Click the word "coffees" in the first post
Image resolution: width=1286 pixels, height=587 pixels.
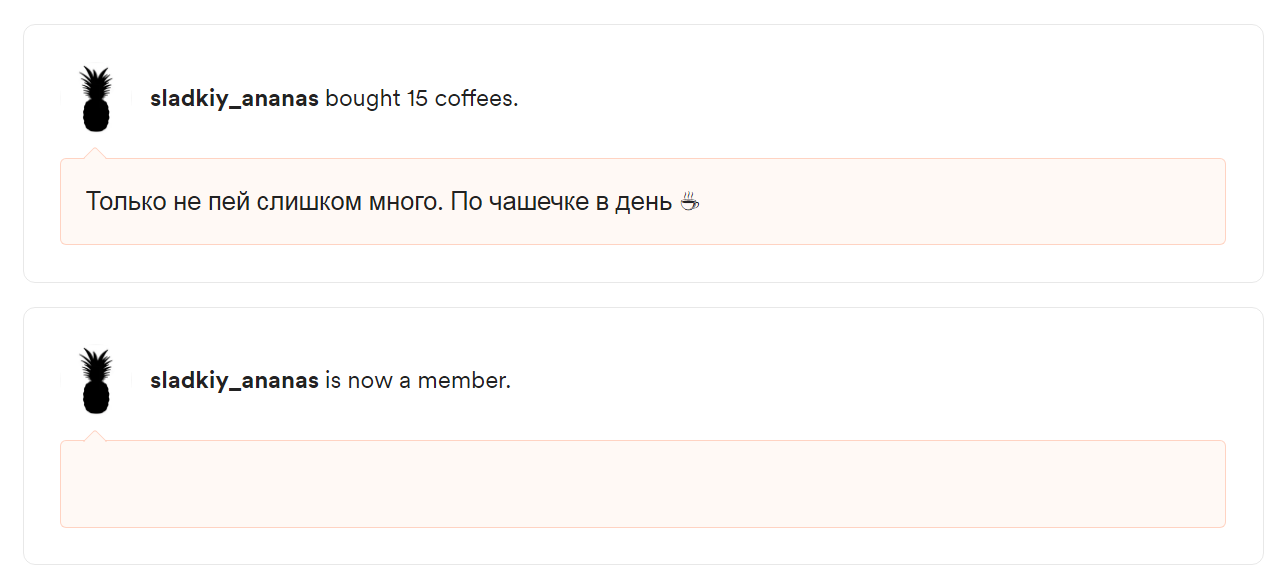(x=473, y=99)
